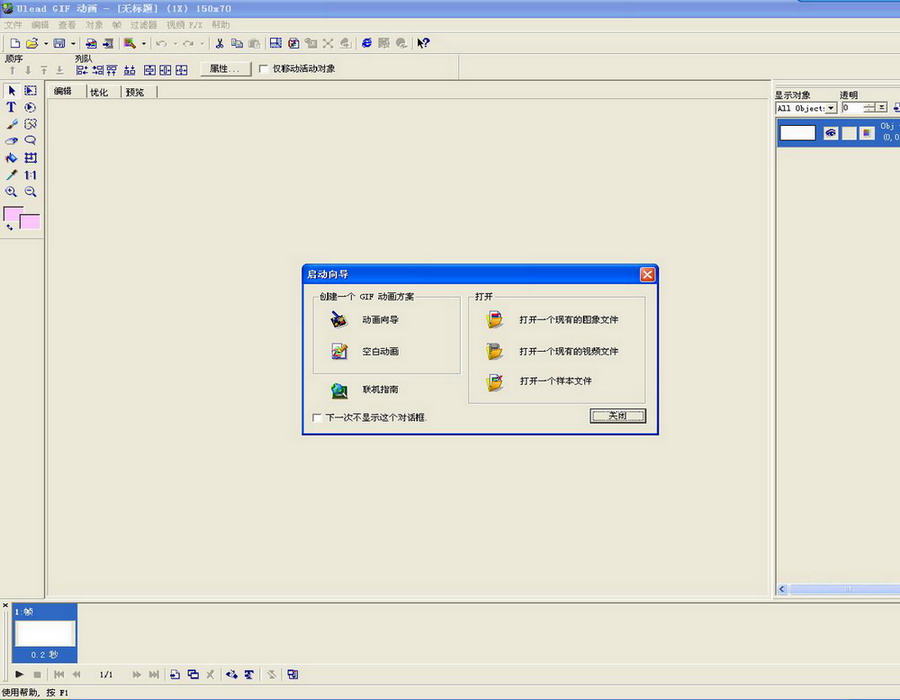Image resolution: width=900 pixels, height=700 pixels.
Task: Click the transparency value spinner arrows
Action: [x=870, y=108]
